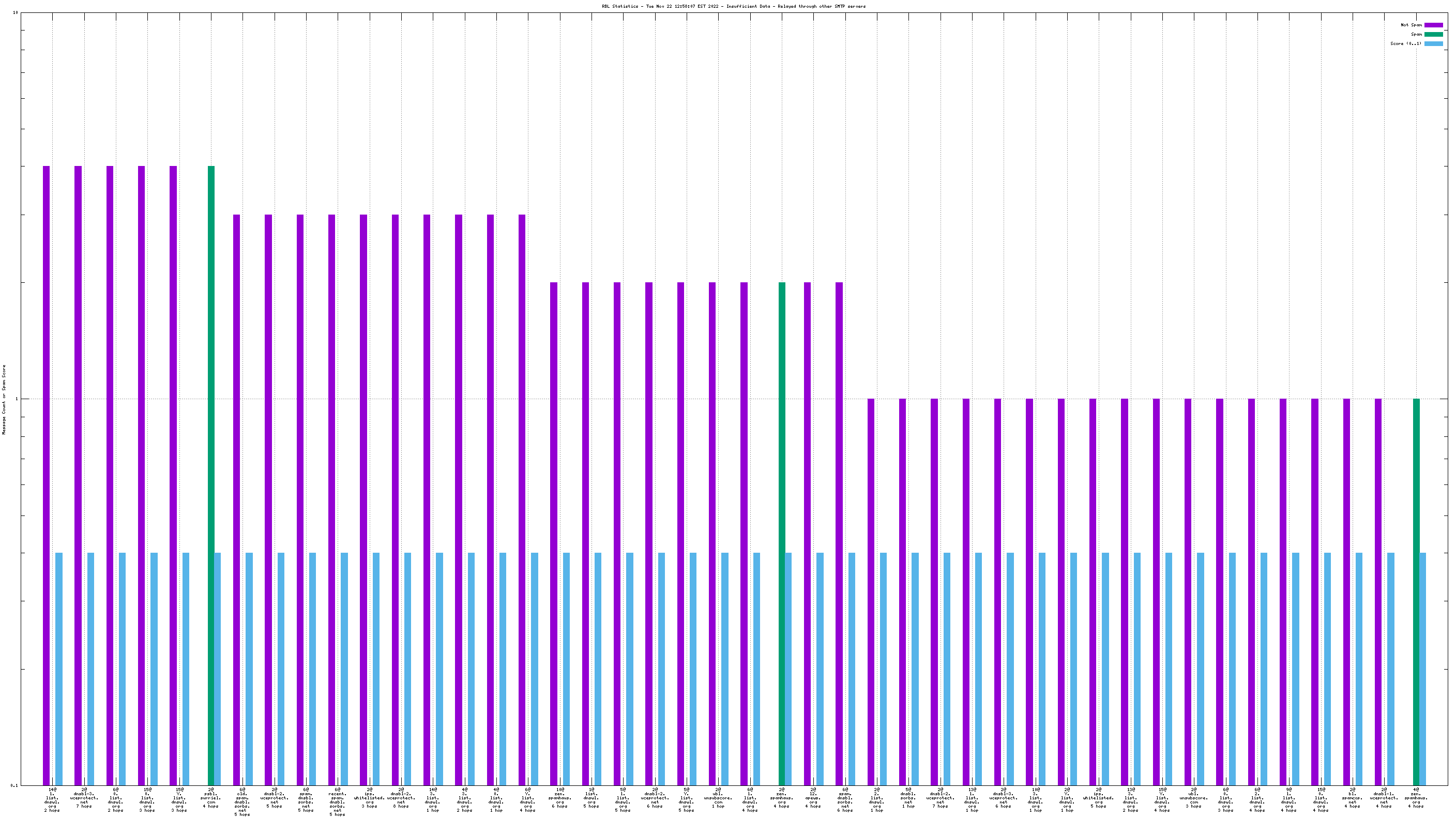Click the 'recent.spam.dnsbl.sorbs.net' axis label
1456x819 pixels.
tap(338, 801)
